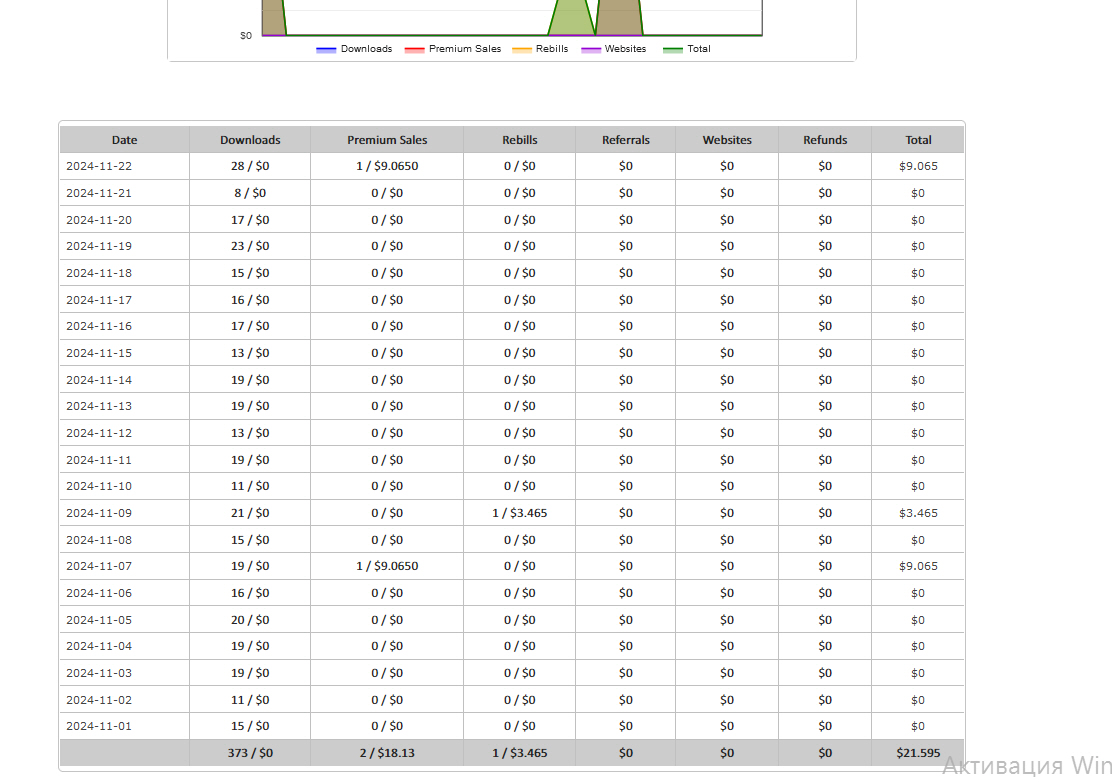The height and width of the screenshot is (782, 1112).
Task: Click the downloads value 21 / $0
Action: [250, 513]
